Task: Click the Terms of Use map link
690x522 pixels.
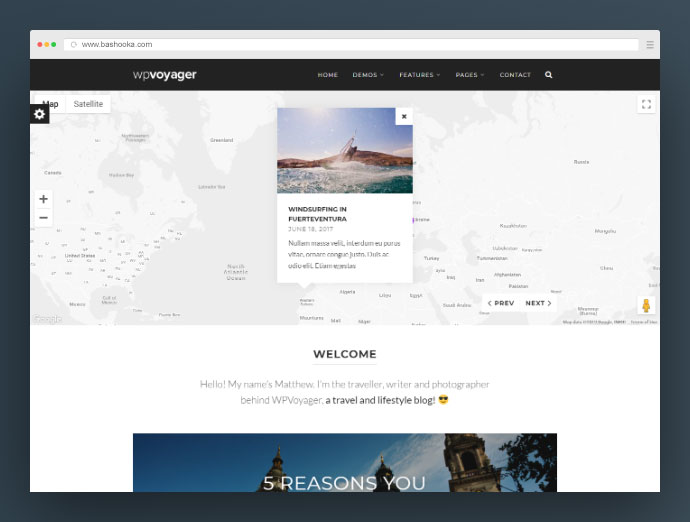Action: coord(644,322)
